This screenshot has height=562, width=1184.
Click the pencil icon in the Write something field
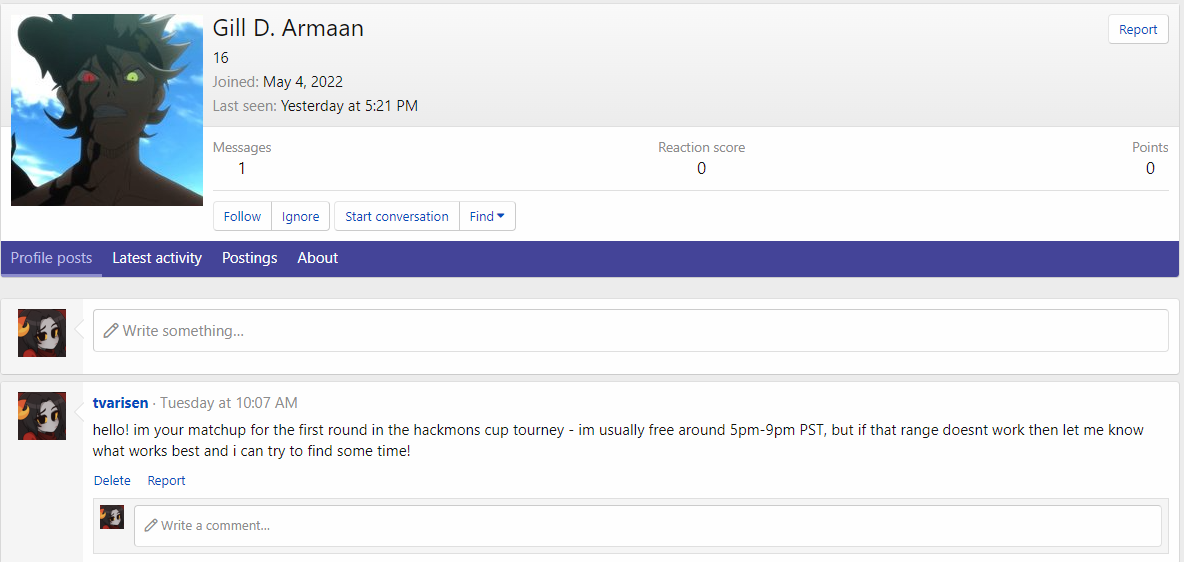[x=111, y=330]
